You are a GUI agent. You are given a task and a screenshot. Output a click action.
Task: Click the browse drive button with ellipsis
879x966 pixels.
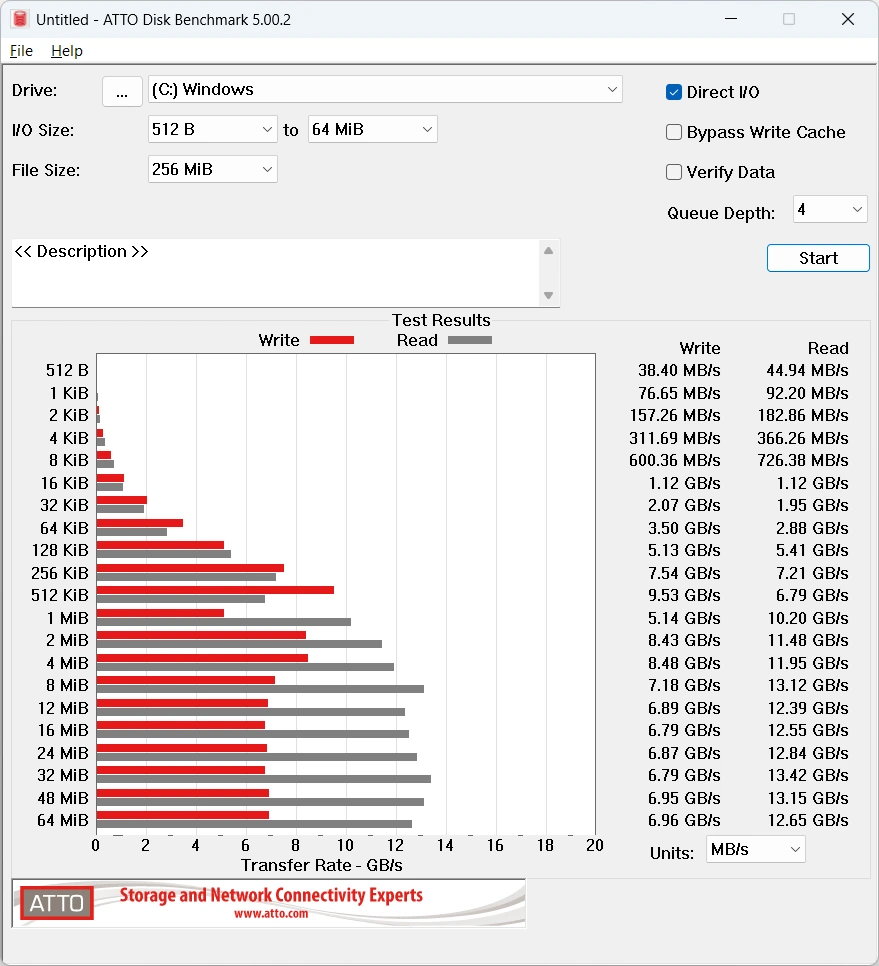[x=122, y=91]
